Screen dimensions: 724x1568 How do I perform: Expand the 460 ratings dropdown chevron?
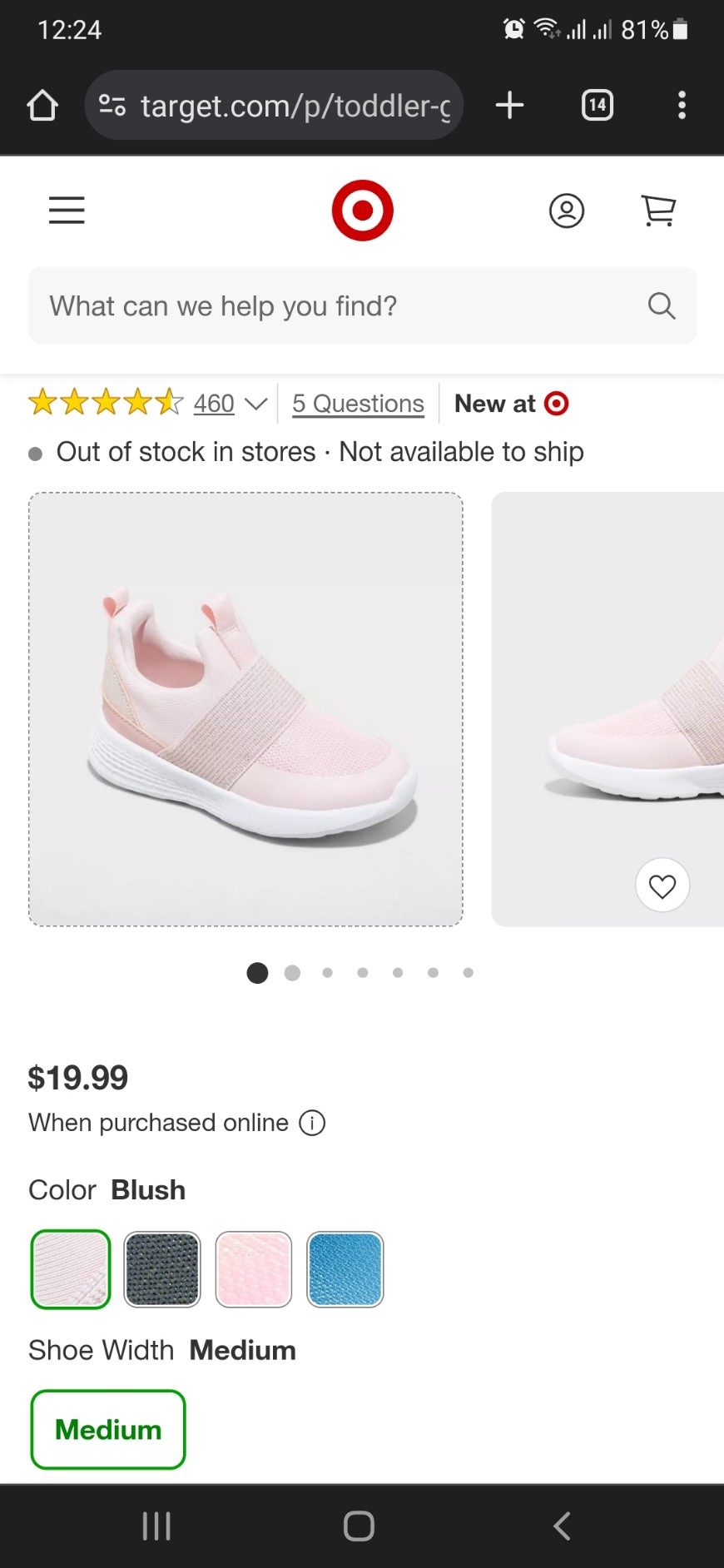coord(256,404)
